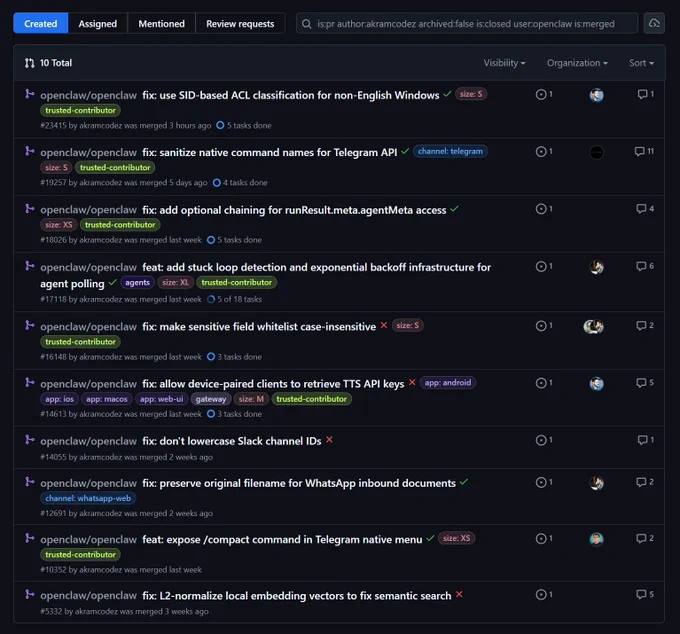Click openclaw/openclaw repo link on Slack row
This screenshot has height=634, width=680.
click(88, 441)
